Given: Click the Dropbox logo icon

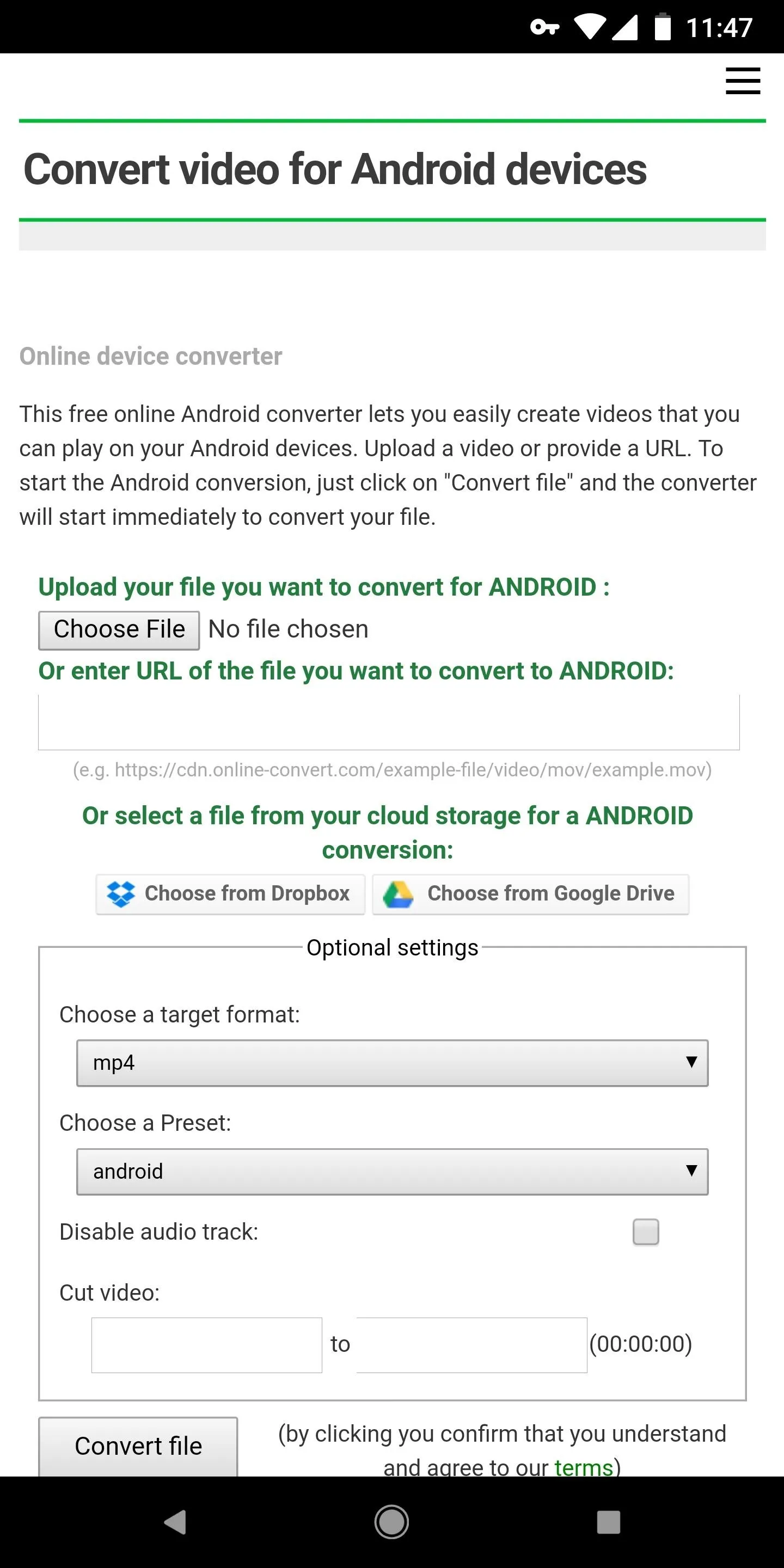Looking at the screenshot, I should pyautogui.click(x=120, y=893).
